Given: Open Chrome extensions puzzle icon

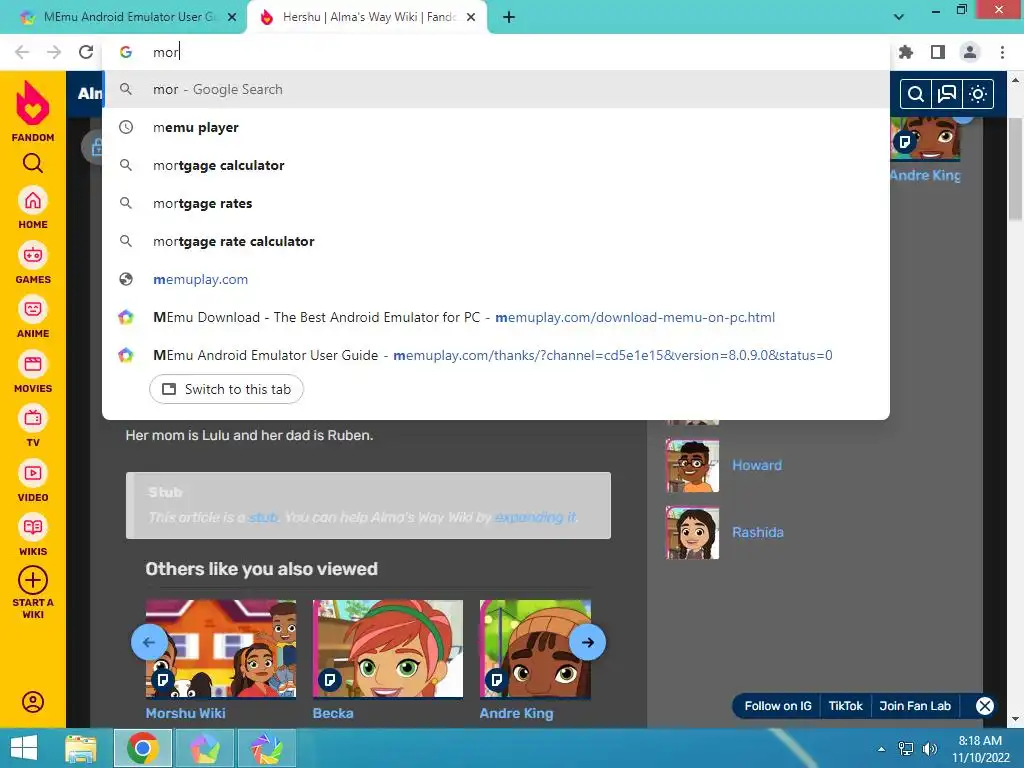Looking at the screenshot, I should pos(906,52).
